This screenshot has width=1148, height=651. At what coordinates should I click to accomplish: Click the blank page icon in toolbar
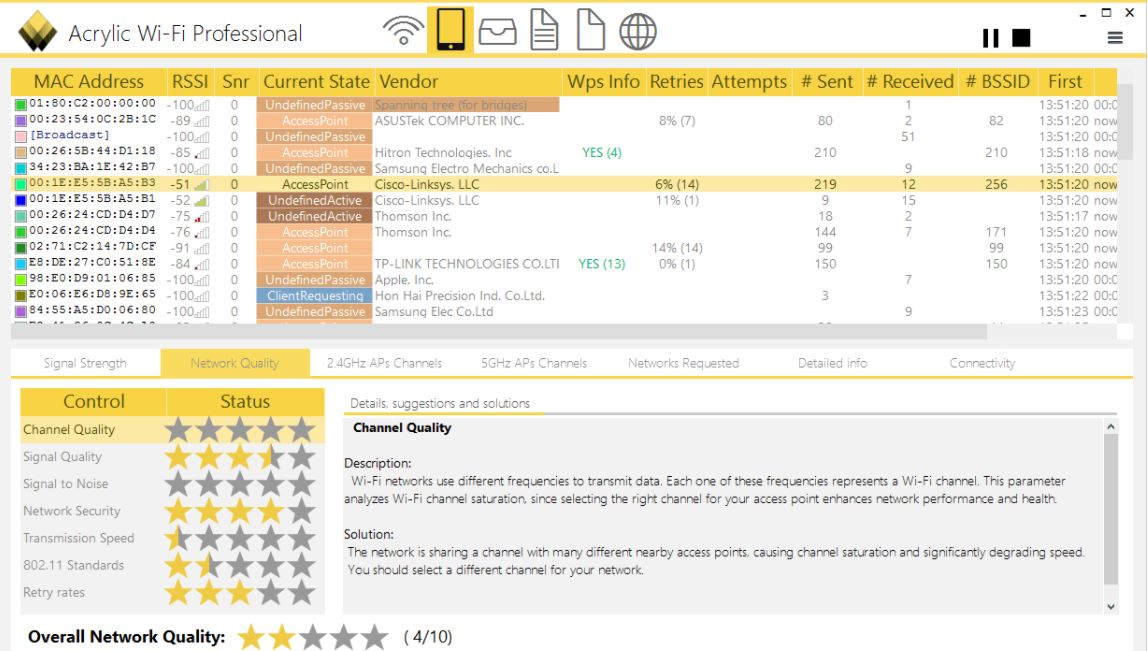pyautogui.click(x=590, y=31)
